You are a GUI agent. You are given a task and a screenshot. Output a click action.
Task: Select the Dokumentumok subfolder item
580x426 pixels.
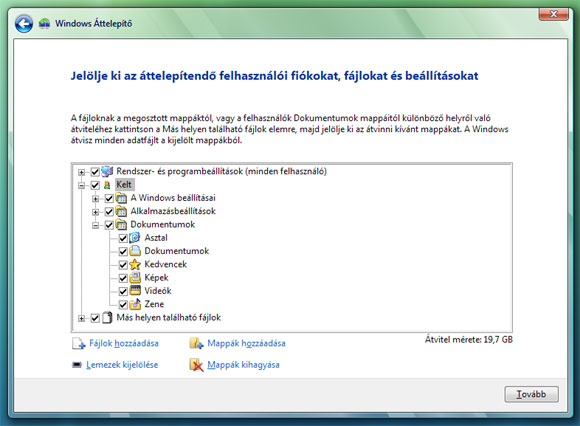pyautogui.click(x=176, y=251)
